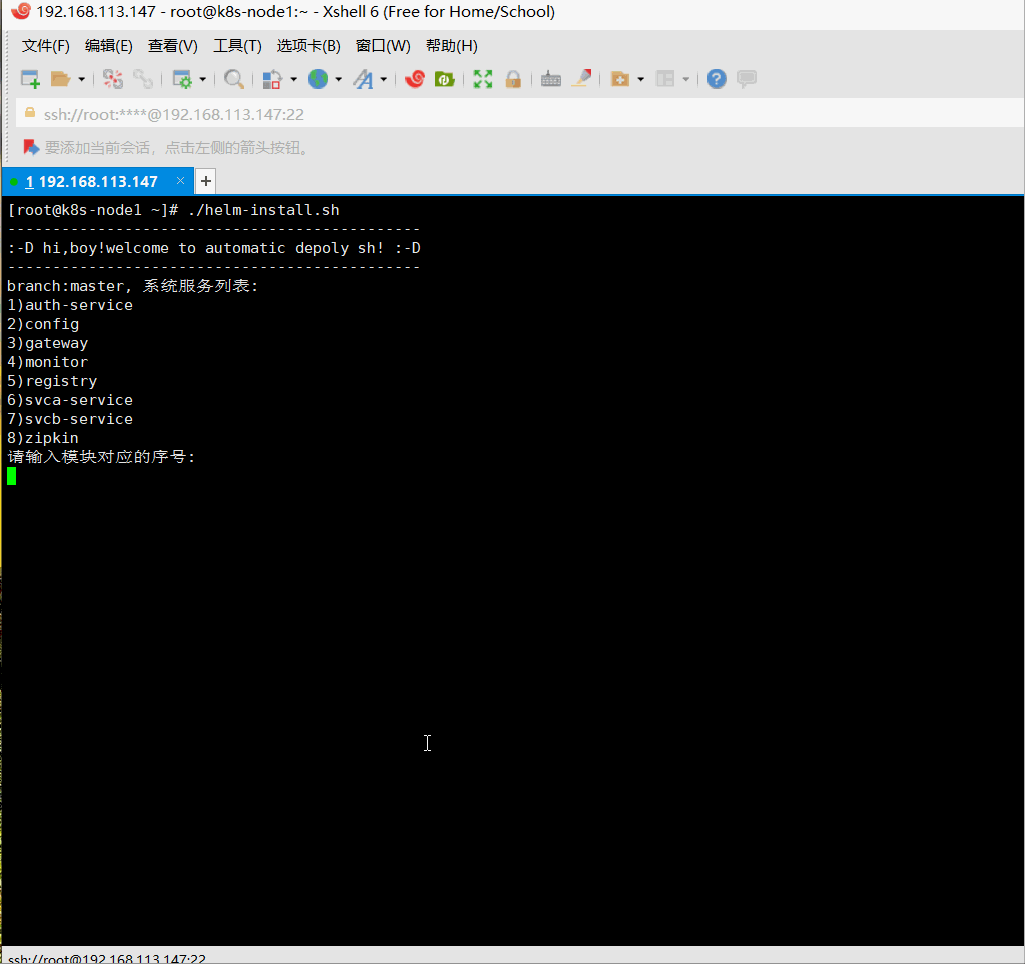Click the '2)config' terminal line

[x=43, y=324]
